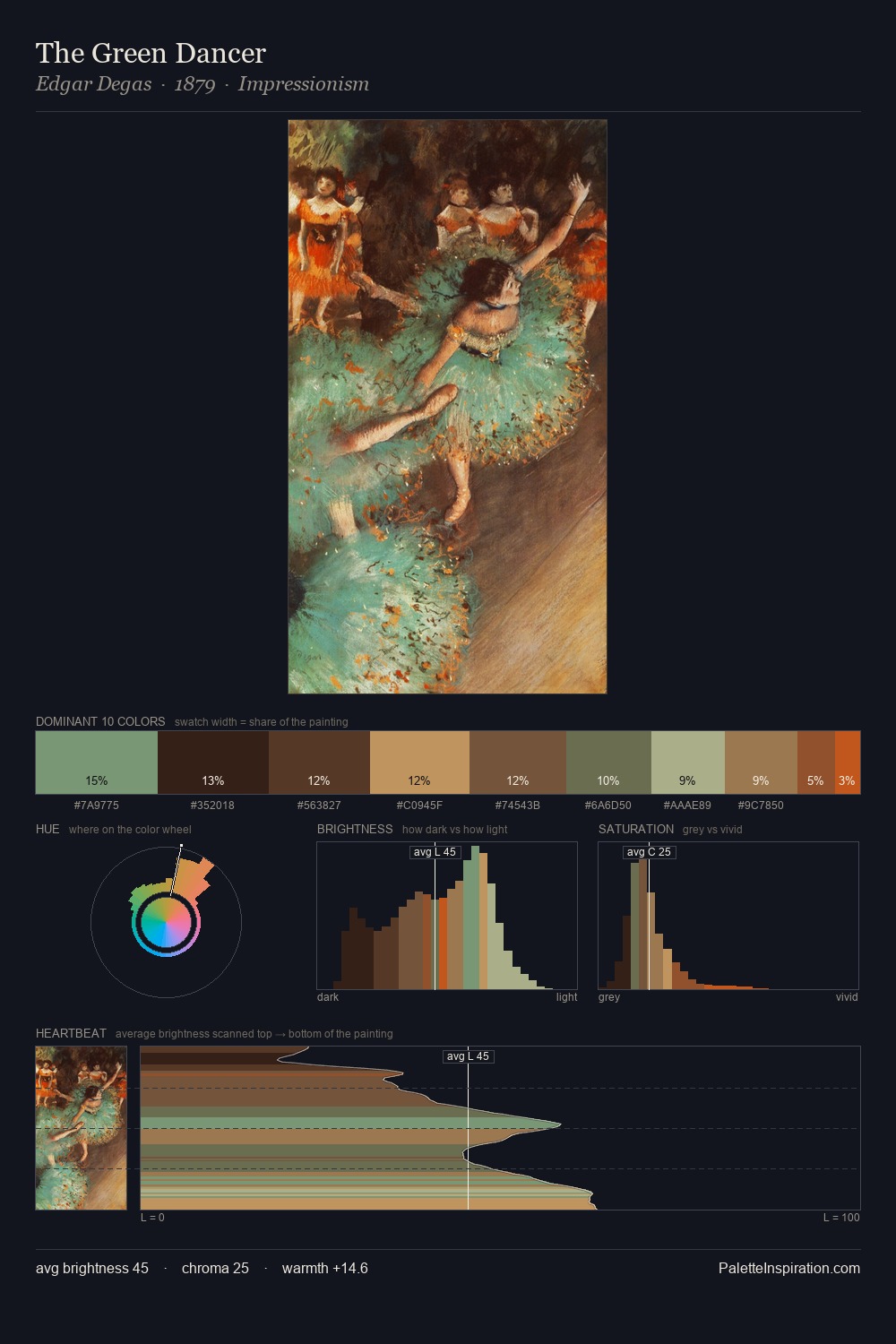Click the 'BRIGHTNESS' section heading
Viewport: 896px width, 1344px height.
(355, 829)
